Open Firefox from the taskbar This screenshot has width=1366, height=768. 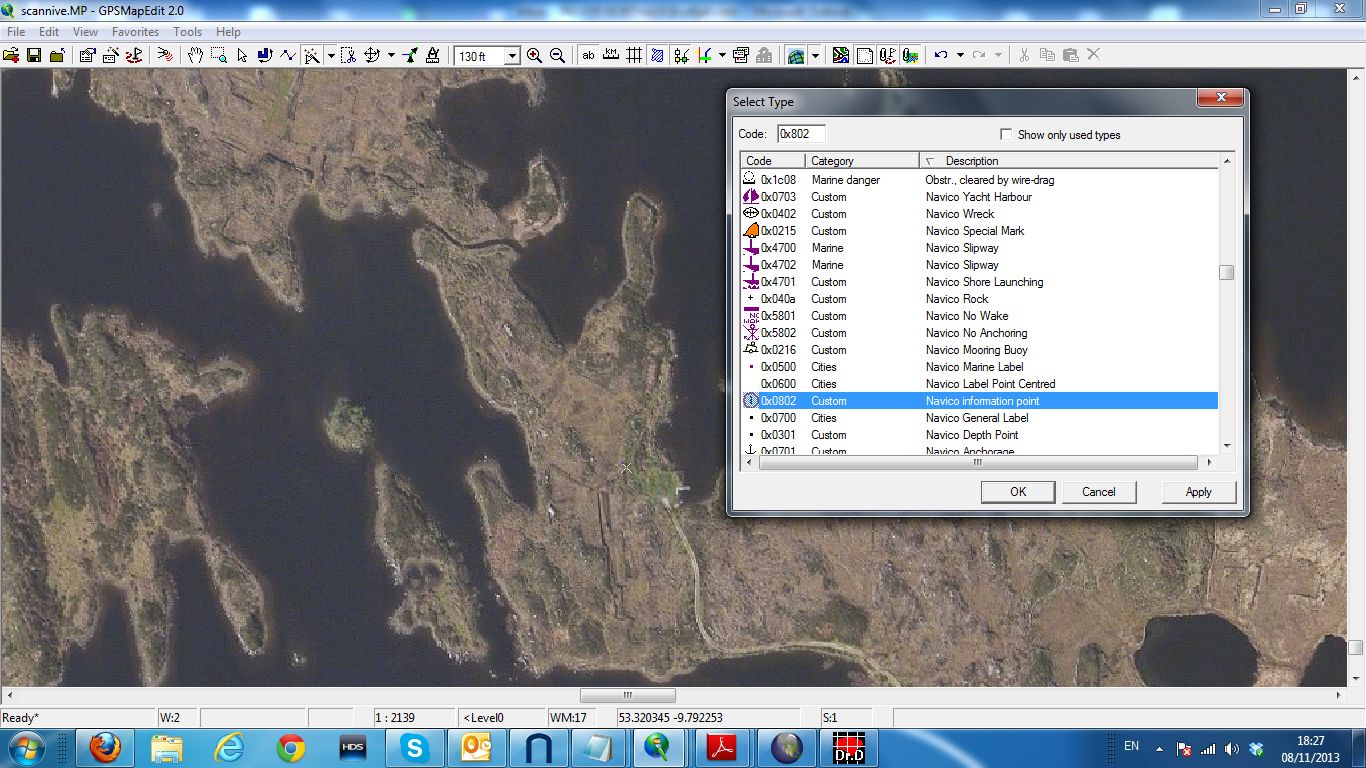coord(104,747)
